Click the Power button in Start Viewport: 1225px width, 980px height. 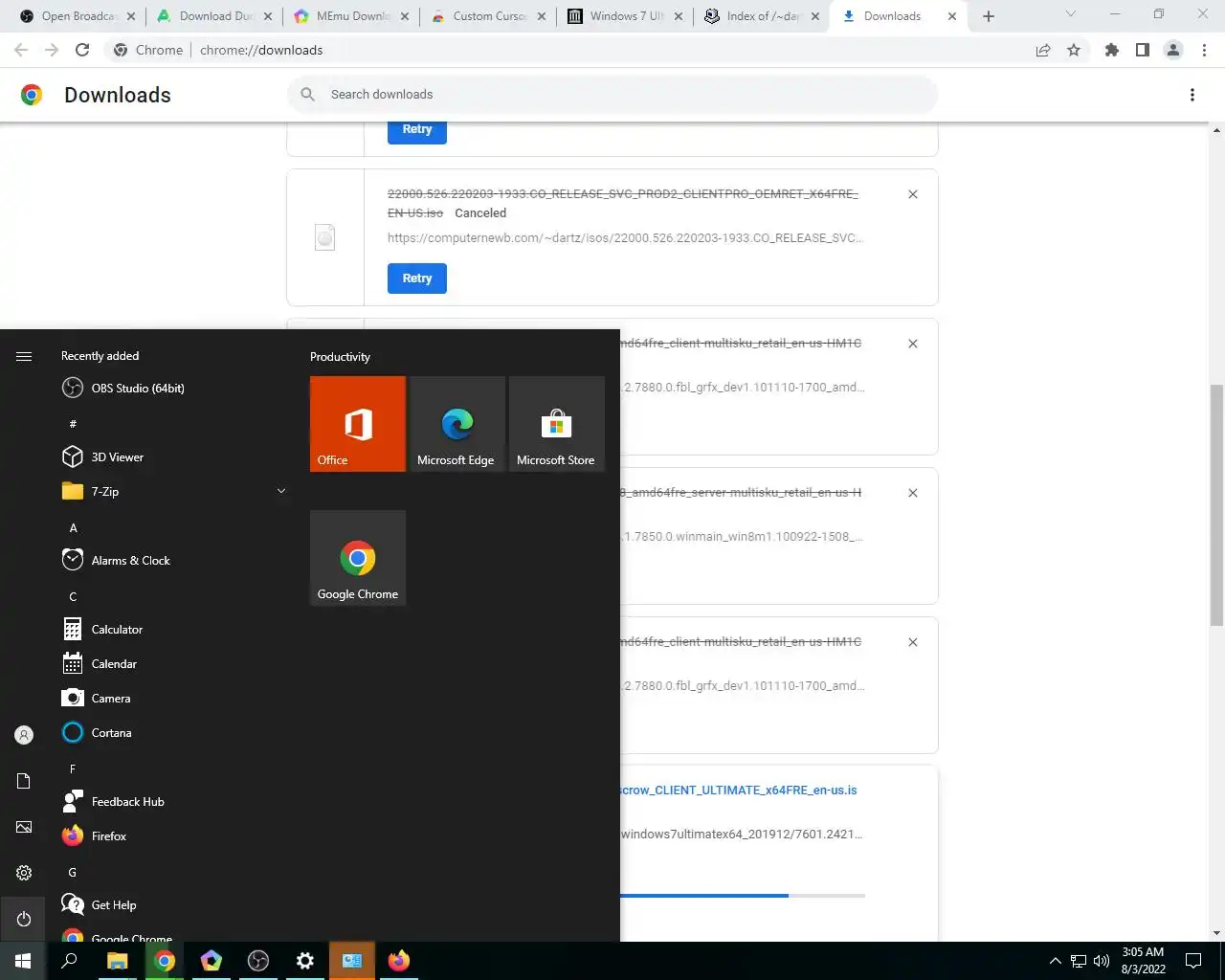[x=24, y=919]
